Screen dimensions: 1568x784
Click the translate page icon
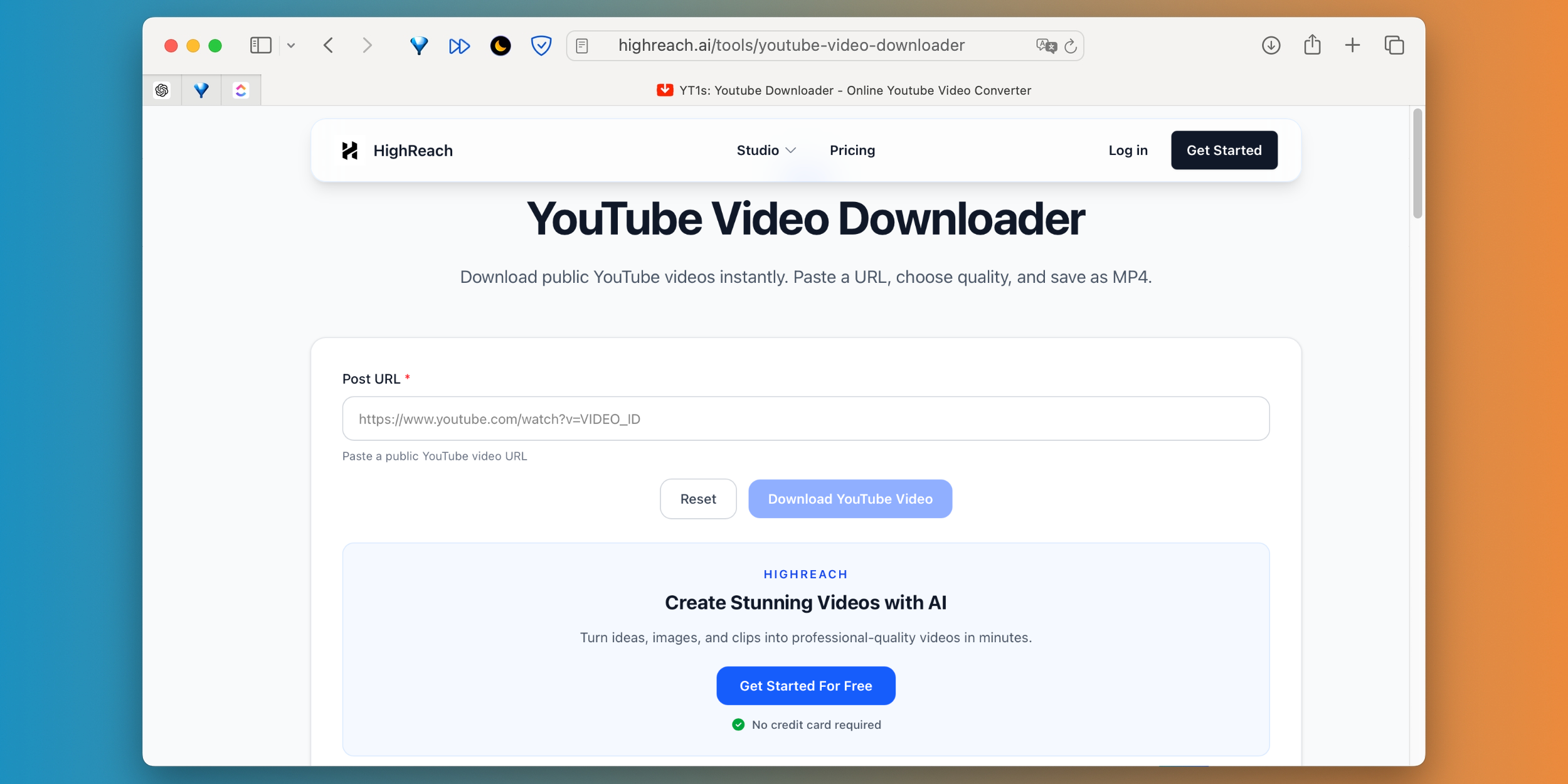point(1046,46)
